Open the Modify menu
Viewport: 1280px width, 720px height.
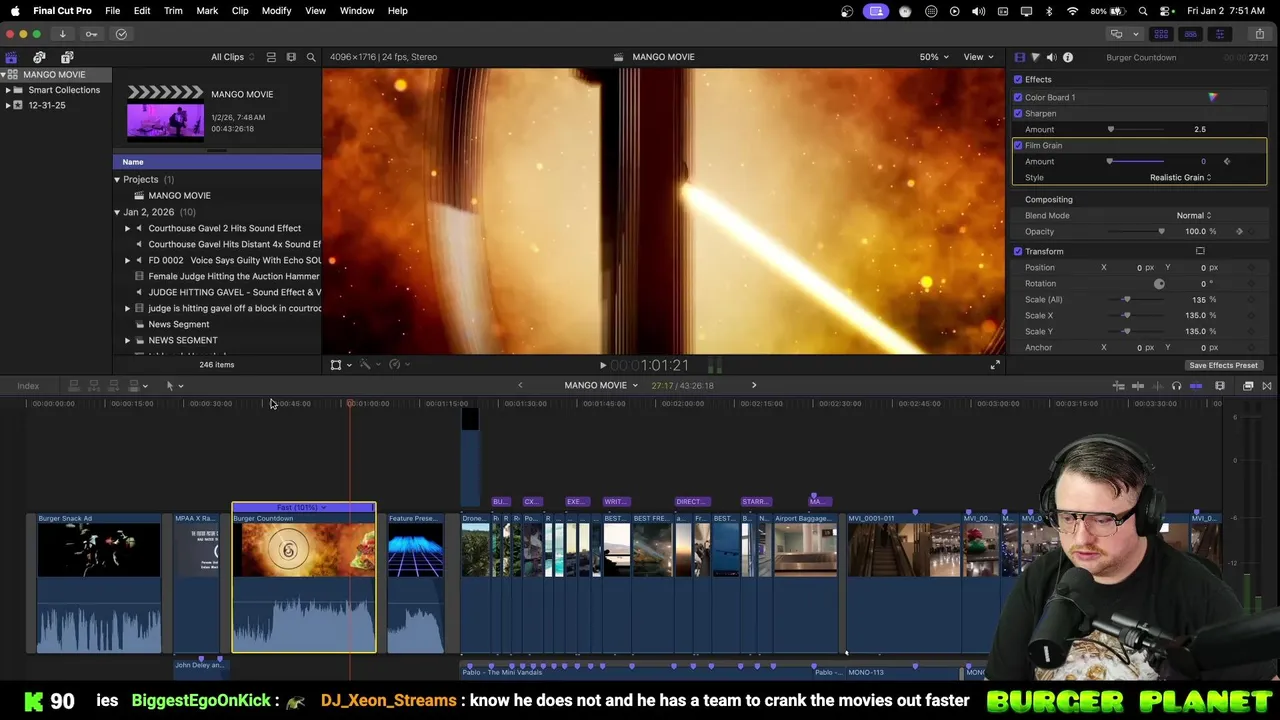276,10
